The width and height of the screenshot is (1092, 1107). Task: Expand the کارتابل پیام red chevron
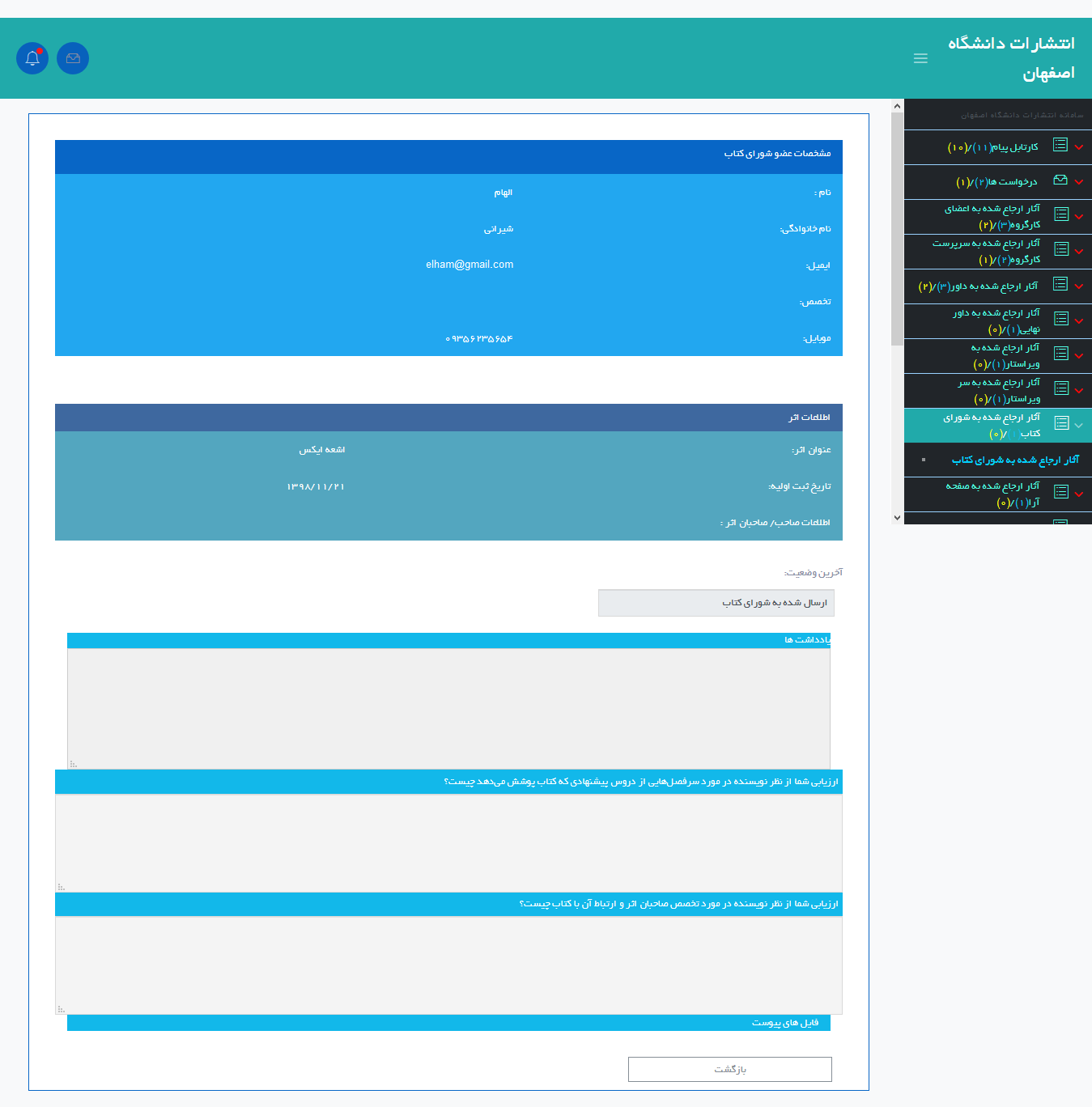[x=1079, y=147]
